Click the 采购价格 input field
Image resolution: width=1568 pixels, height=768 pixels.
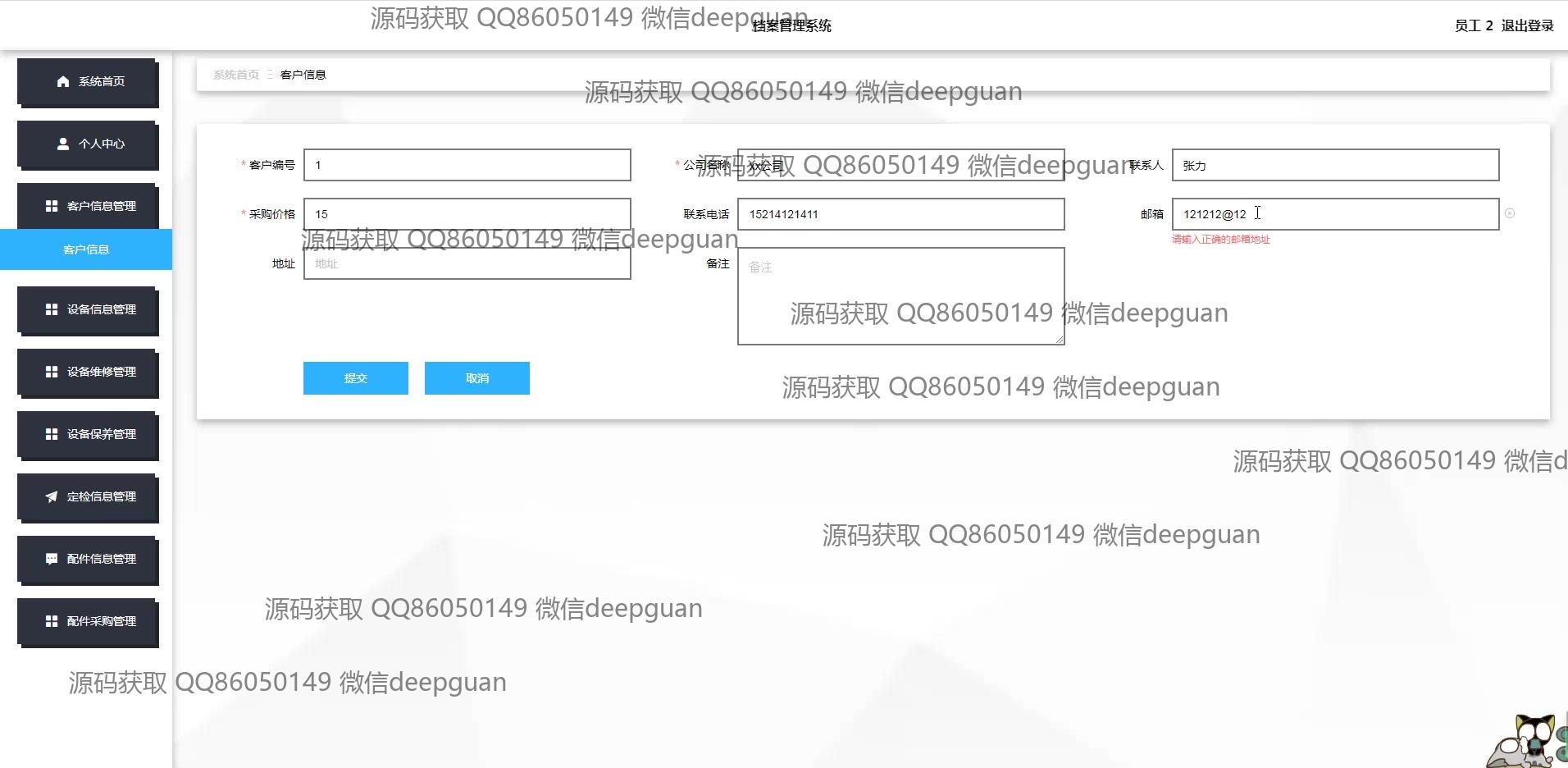point(467,214)
